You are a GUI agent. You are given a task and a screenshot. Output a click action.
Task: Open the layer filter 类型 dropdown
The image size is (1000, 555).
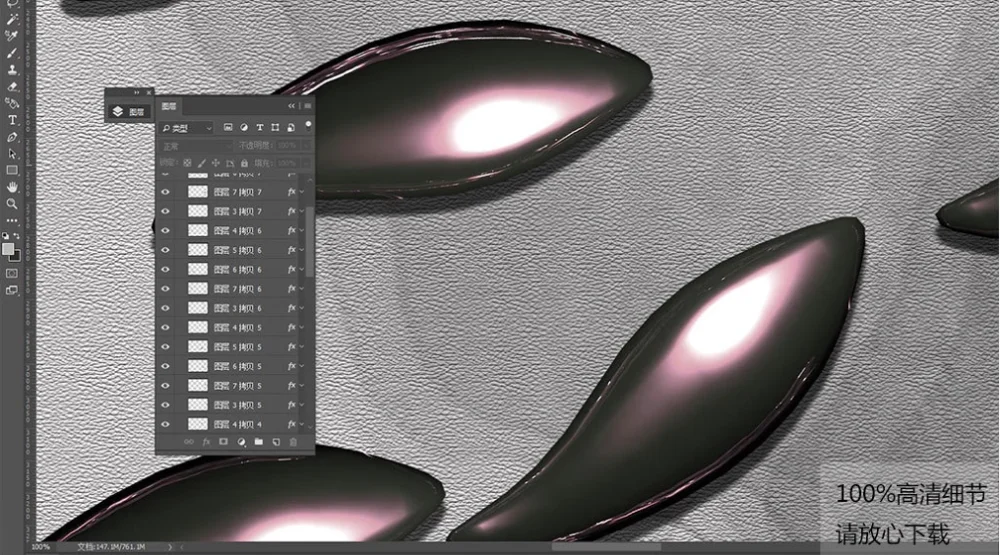pos(186,128)
